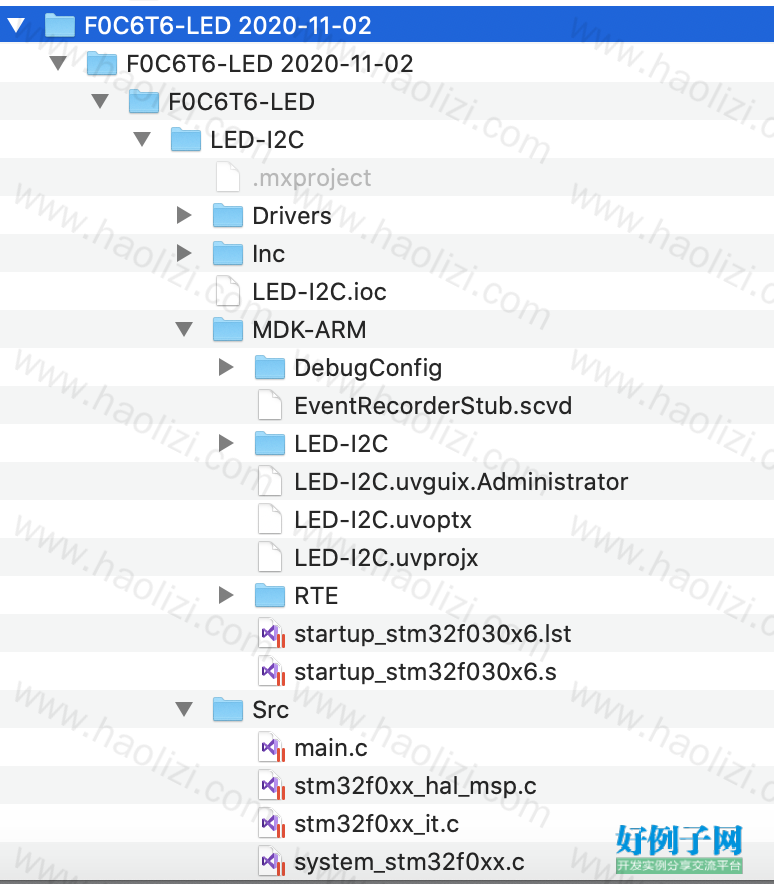This screenshot has height=884, width=774.
Task: Collapse the MDK-ARM folder
Action: tap(184, 329)
